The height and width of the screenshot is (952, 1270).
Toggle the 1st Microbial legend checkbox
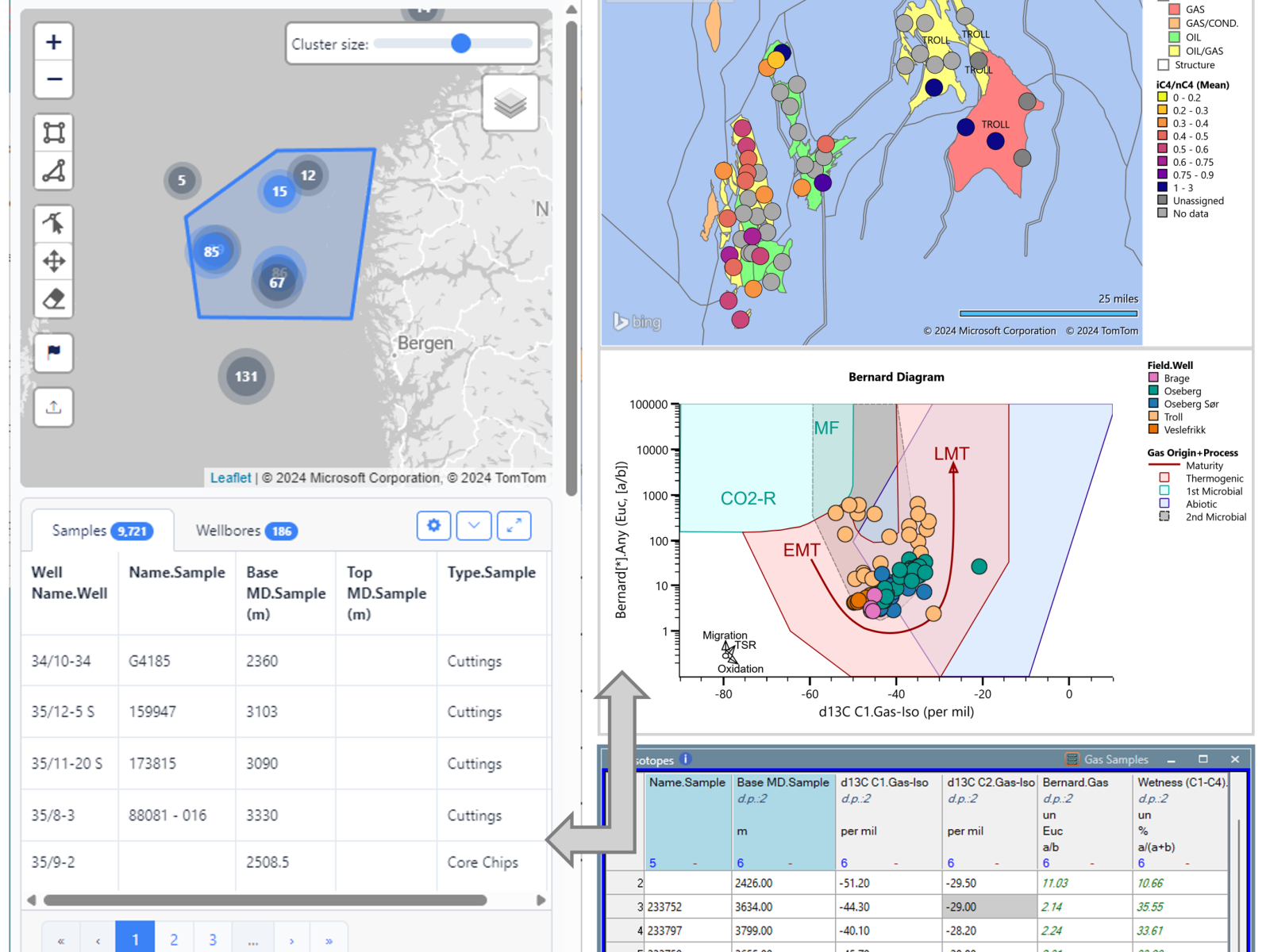[1164, 491]
